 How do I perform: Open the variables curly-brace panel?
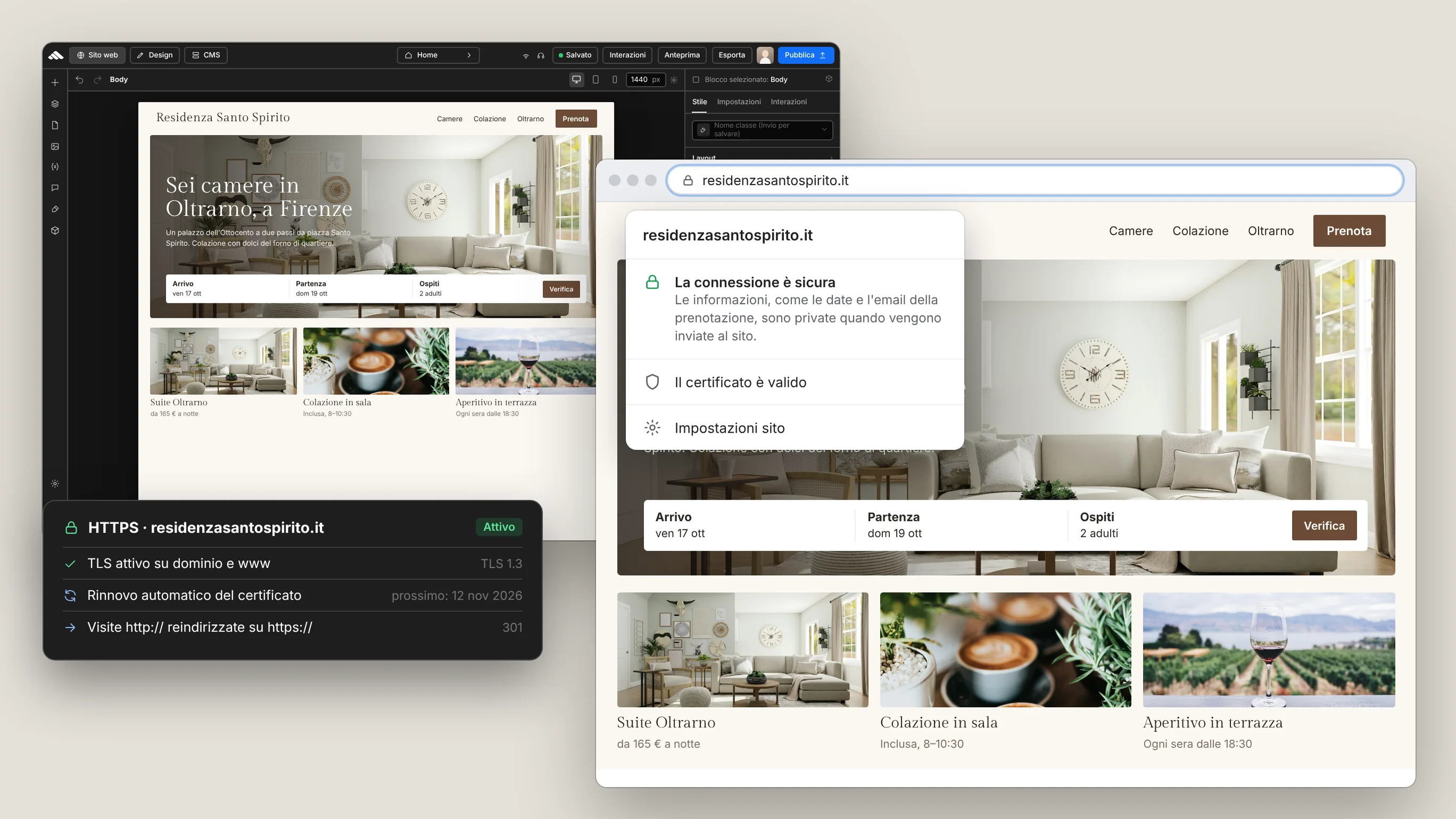[55, 167]
